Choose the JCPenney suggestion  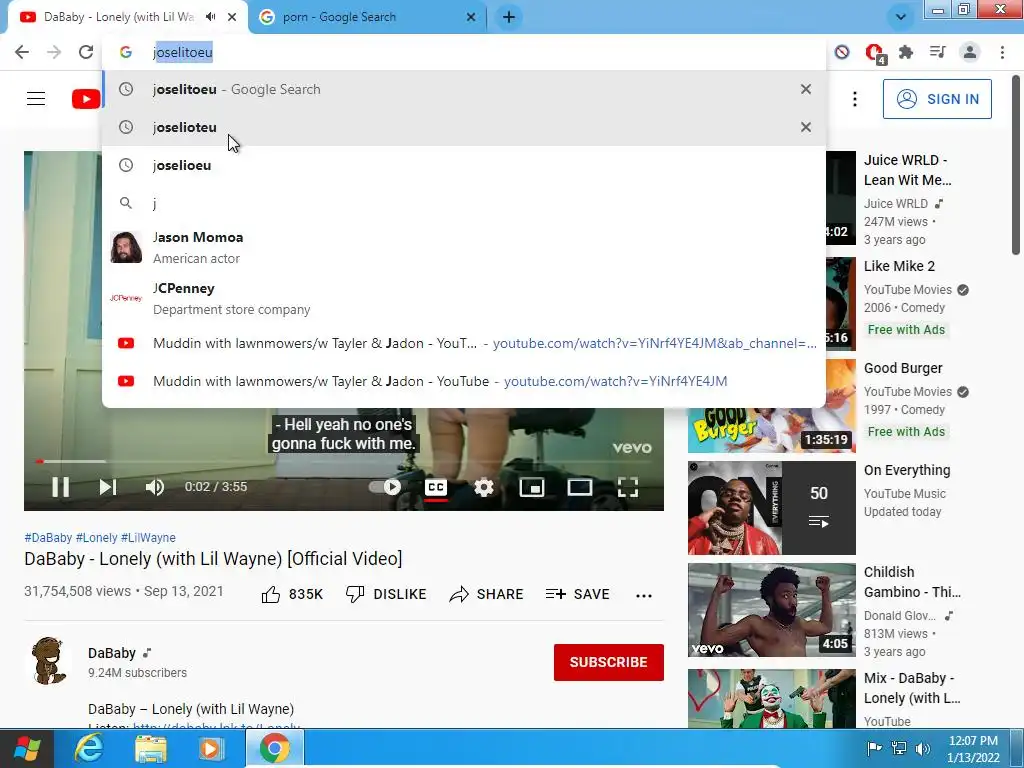[464, 298]
